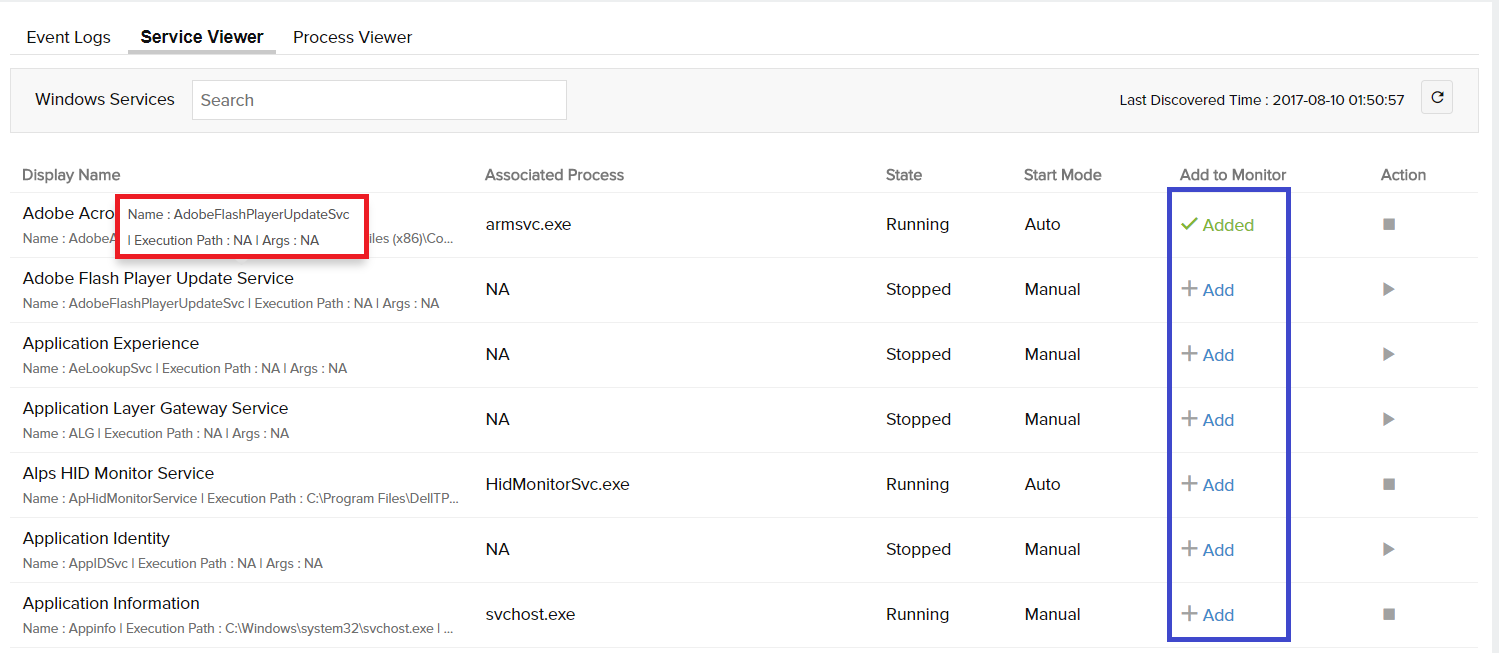1499x653 pixels.
Task: Start the Adobe Flash Player Update Service
Action: coord(1388,289)
